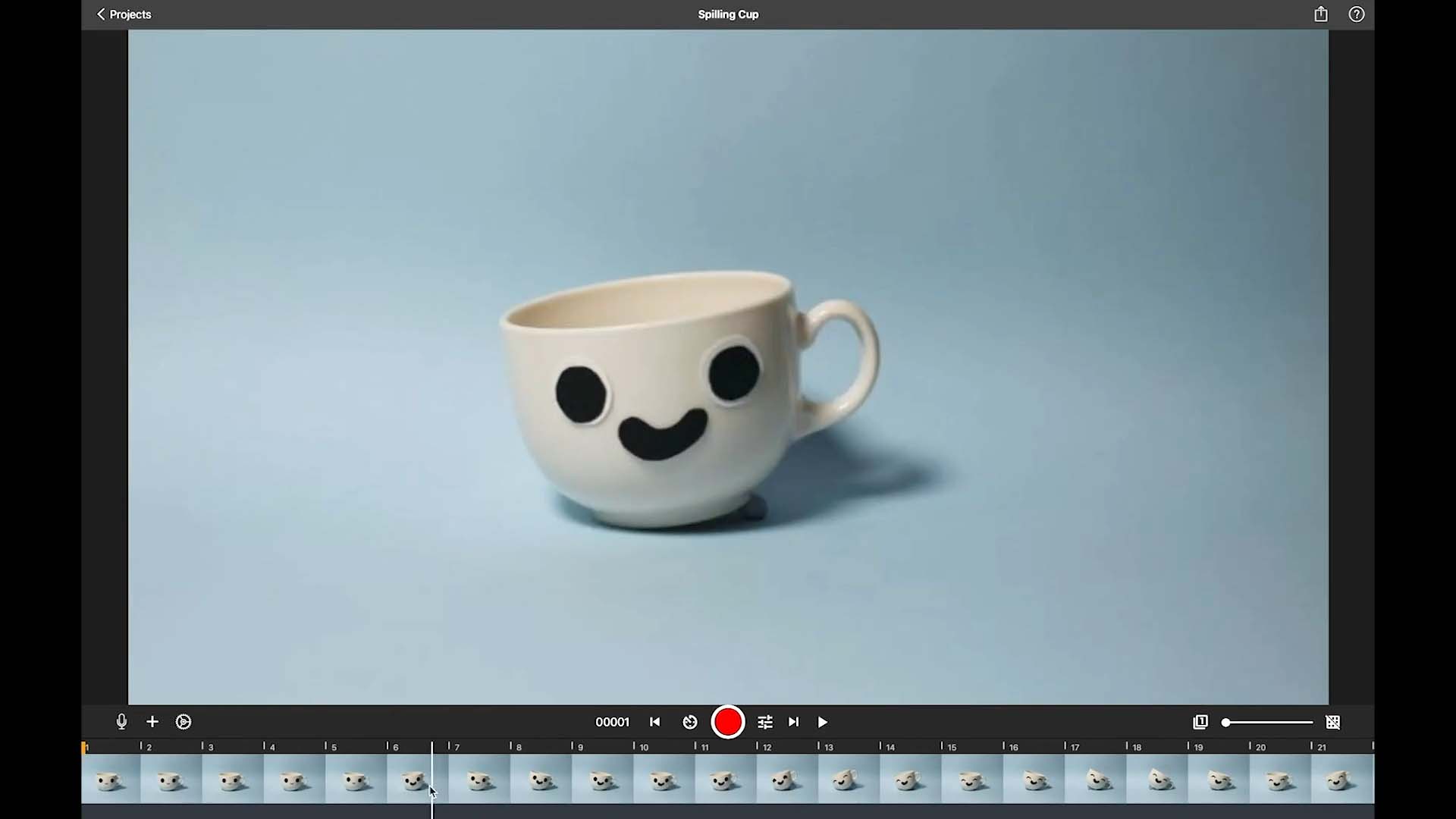This screenshot has height=819, width=1456.
Task: Select frame 1 thumbnail in timeline
Action: coord(111,779)
